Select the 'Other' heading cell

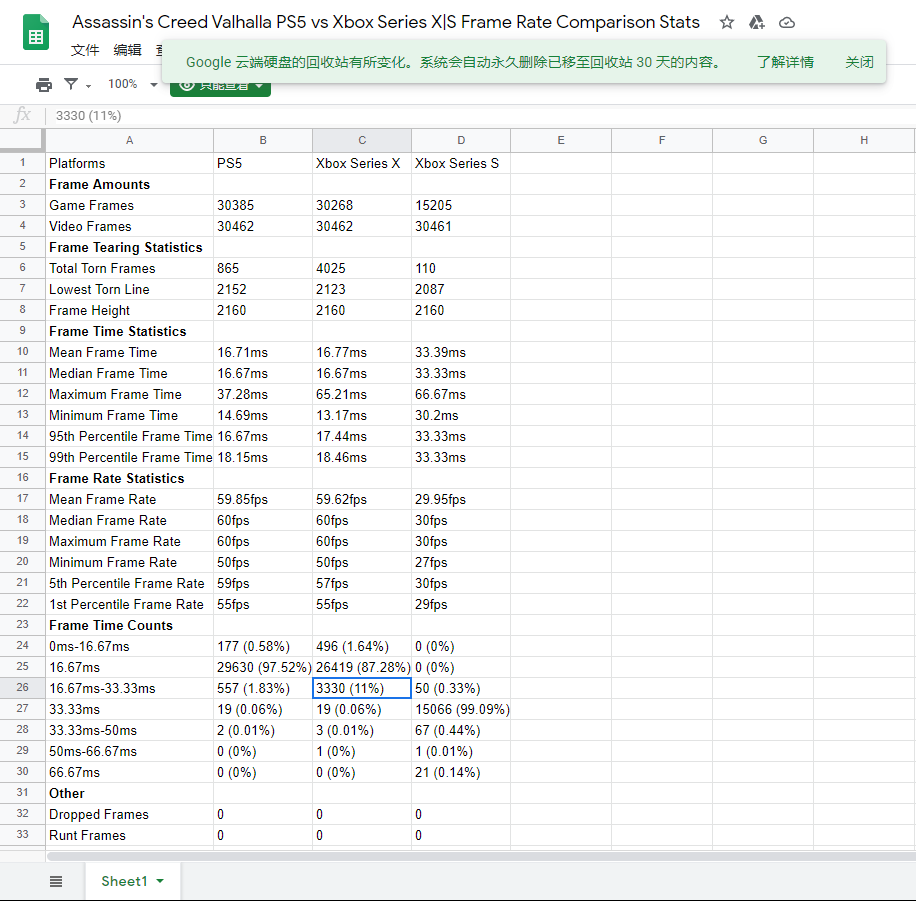pyautogui.click(x=129, y=793)
